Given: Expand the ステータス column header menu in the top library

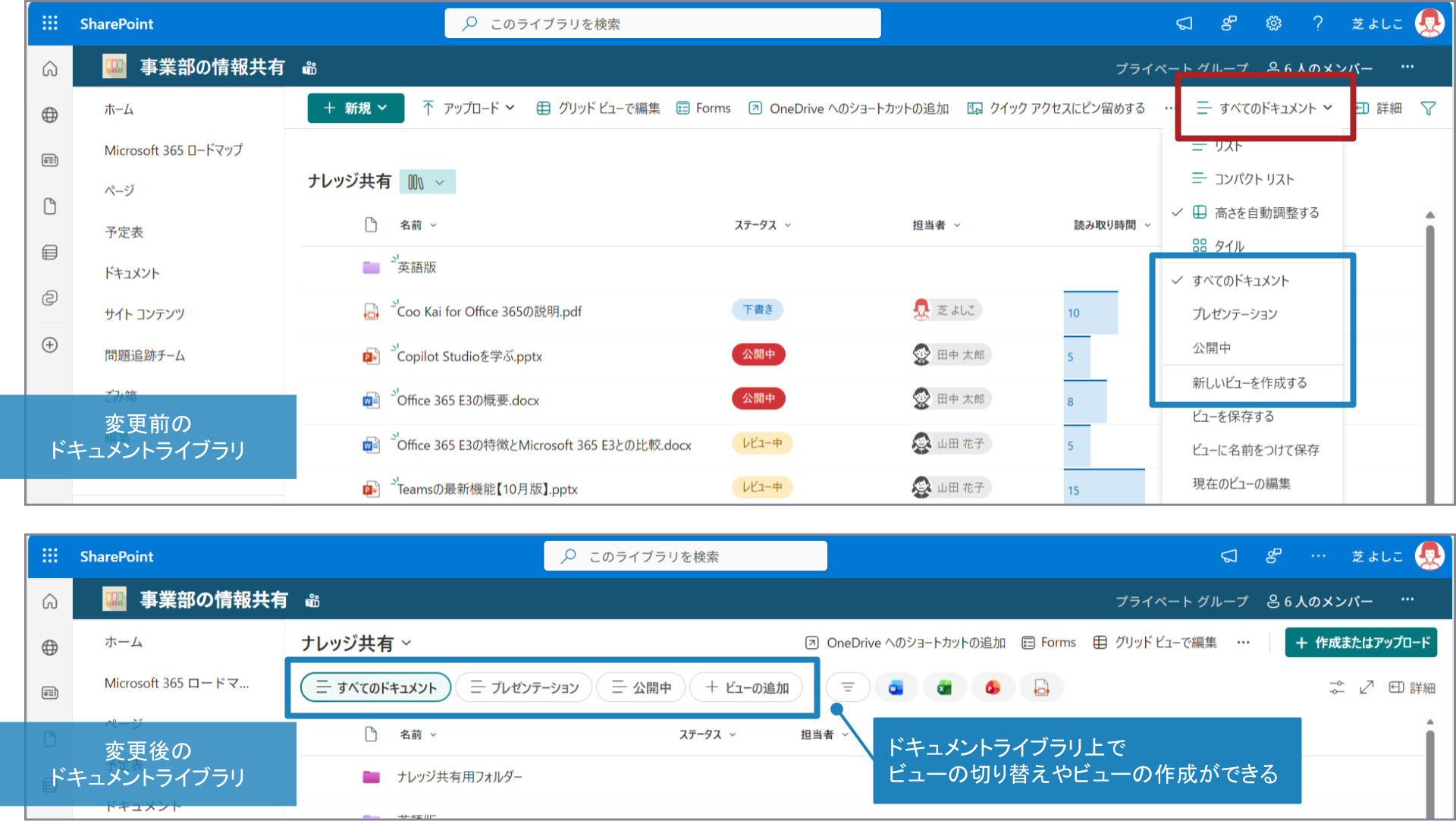Looking at the screenshot, I should click(762, 225).
